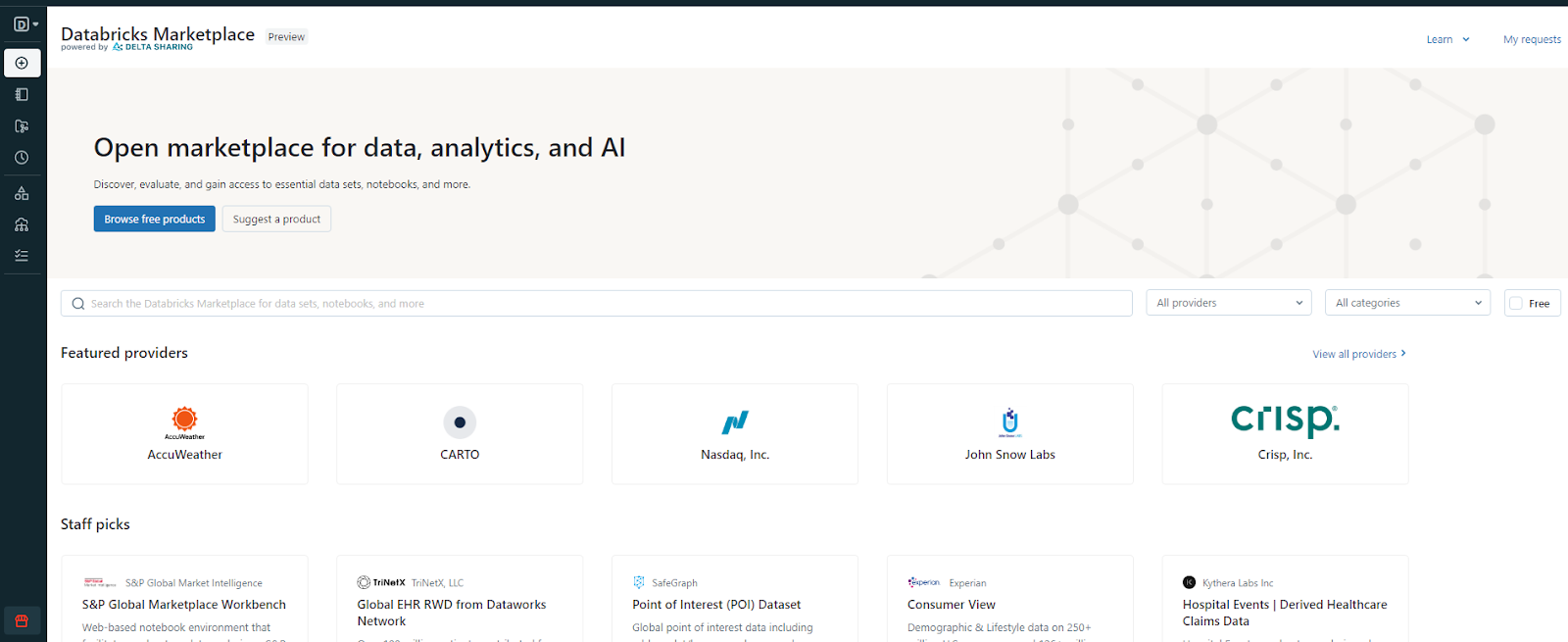The width and height of the screenshot is (1568, 642).
Task: Open Recents clock icon in sidebar
Action: (22, 158)
